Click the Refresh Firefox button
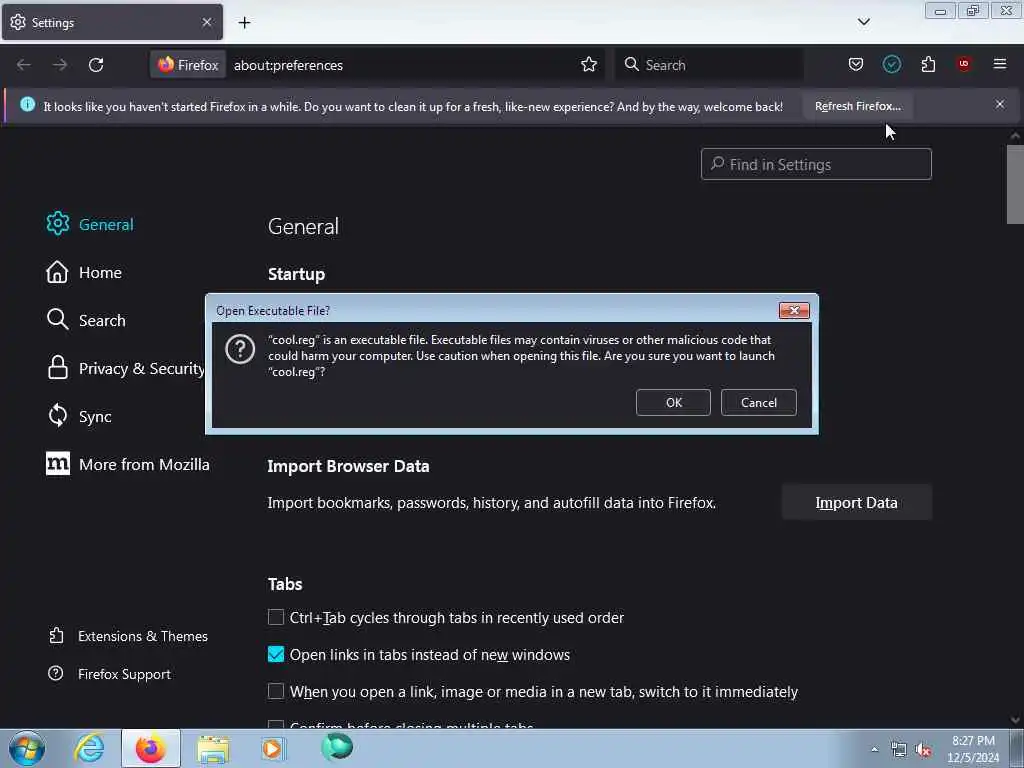The width and height of the screenshot is (1024, 768). pyautogui.click(x=857, y=106)
